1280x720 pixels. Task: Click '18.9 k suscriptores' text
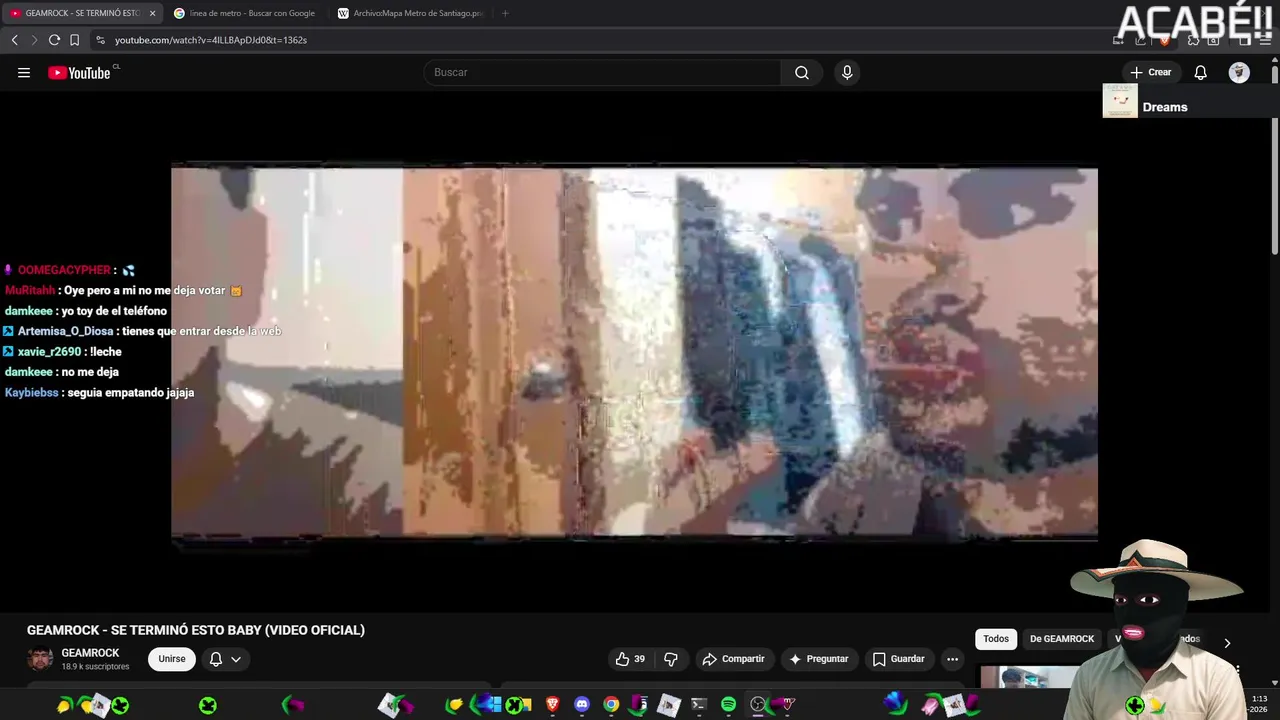[95, 667]
